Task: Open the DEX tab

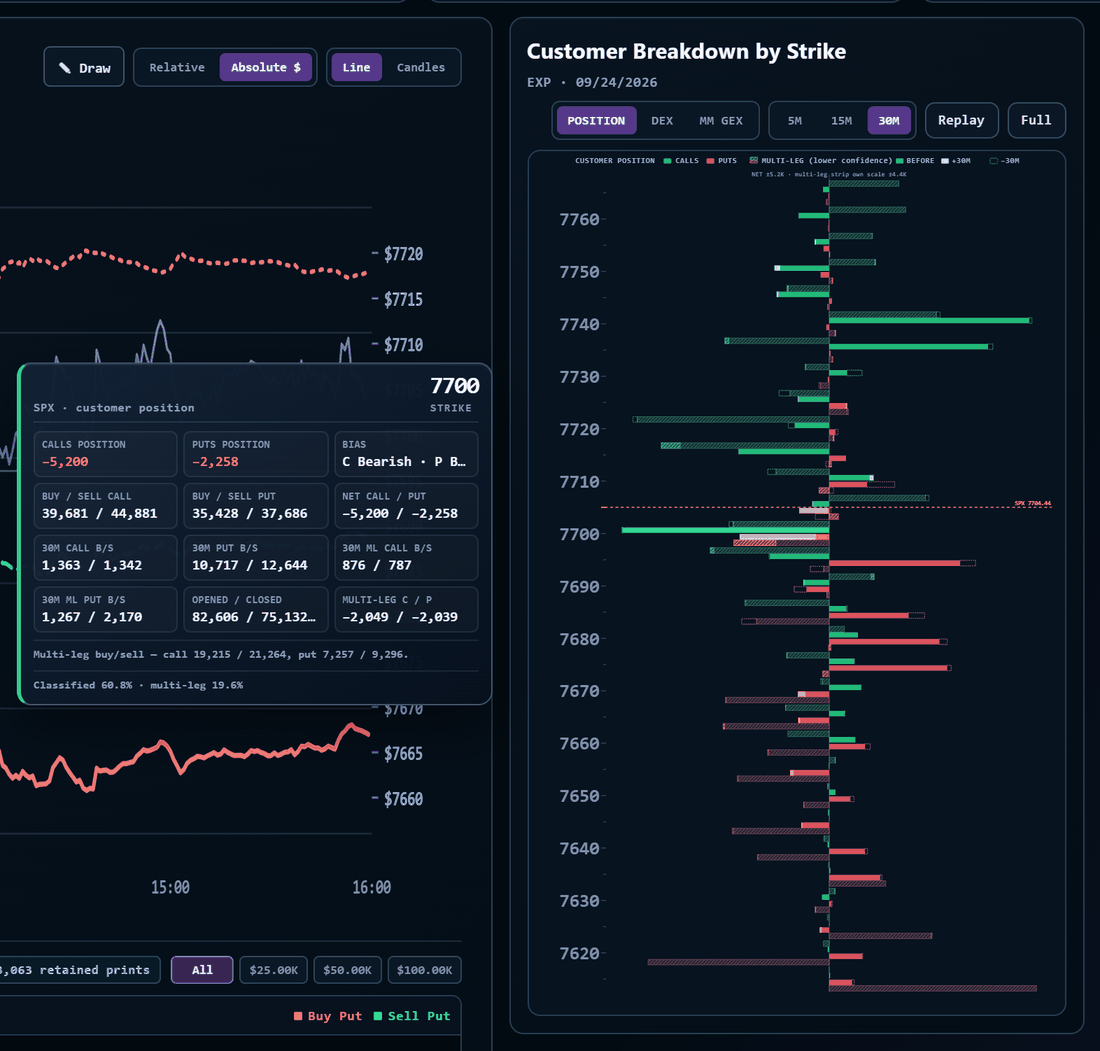Action: click(x=662, y=121)
